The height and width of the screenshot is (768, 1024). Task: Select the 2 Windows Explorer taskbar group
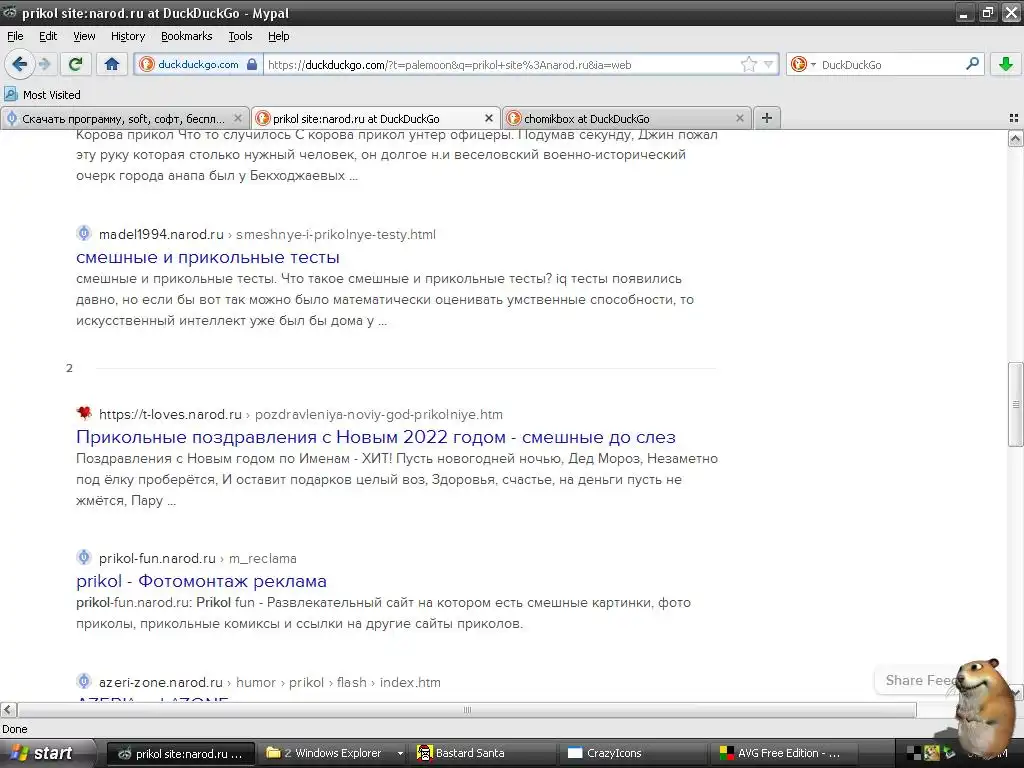click(334, 753)
